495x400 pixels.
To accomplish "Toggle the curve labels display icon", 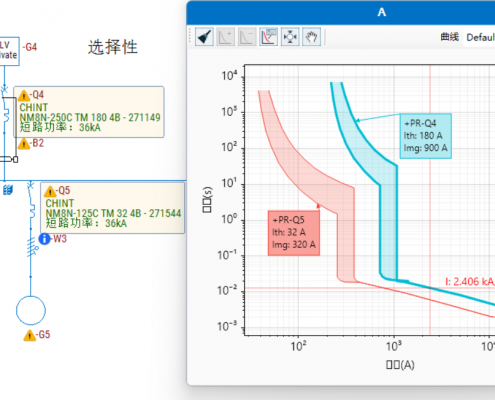I will (x=269, y=37).
